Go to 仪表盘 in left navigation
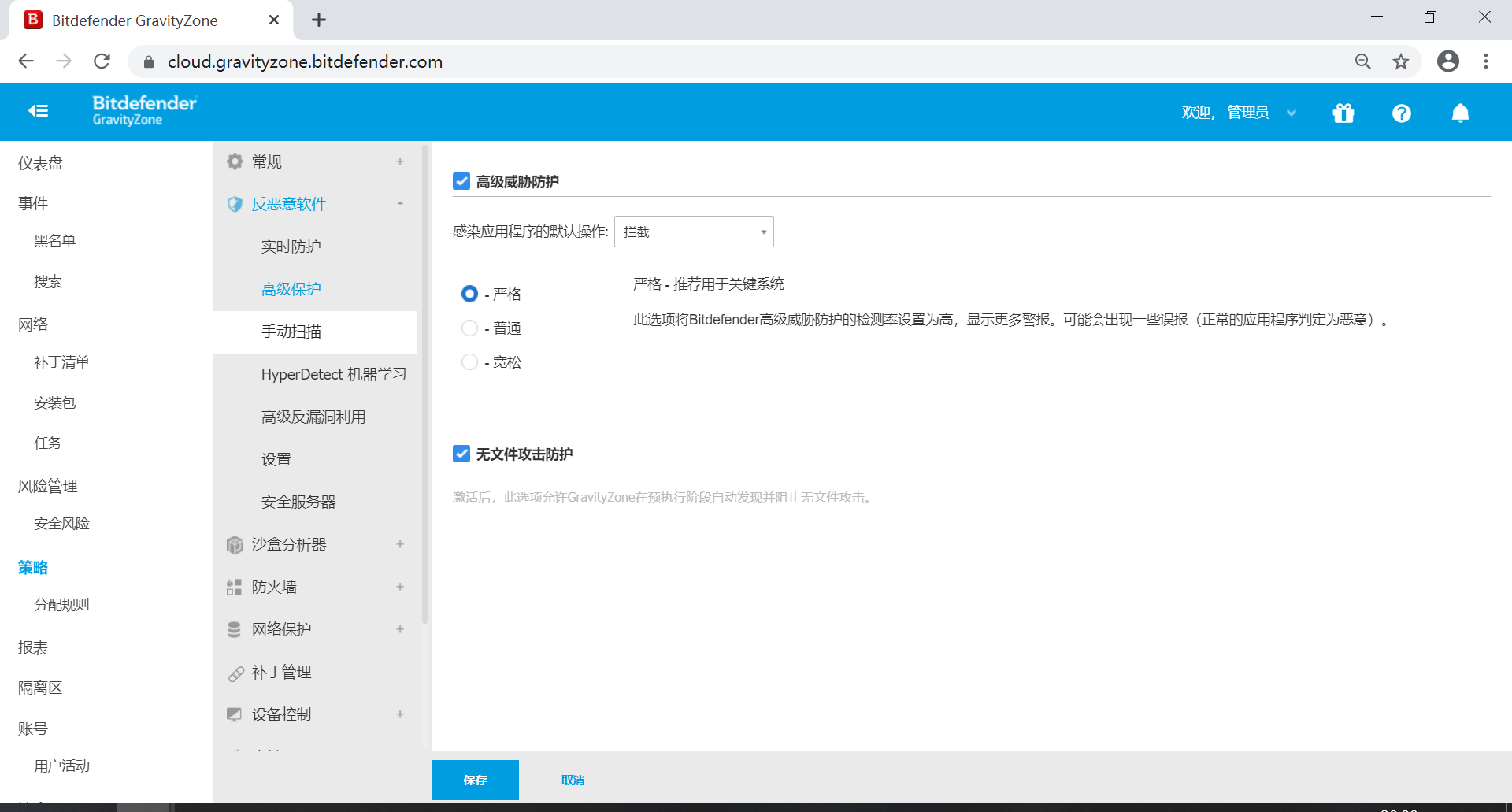Image resolution: width=1512 pixels, height=812 pixels. (x=40, y=163)
